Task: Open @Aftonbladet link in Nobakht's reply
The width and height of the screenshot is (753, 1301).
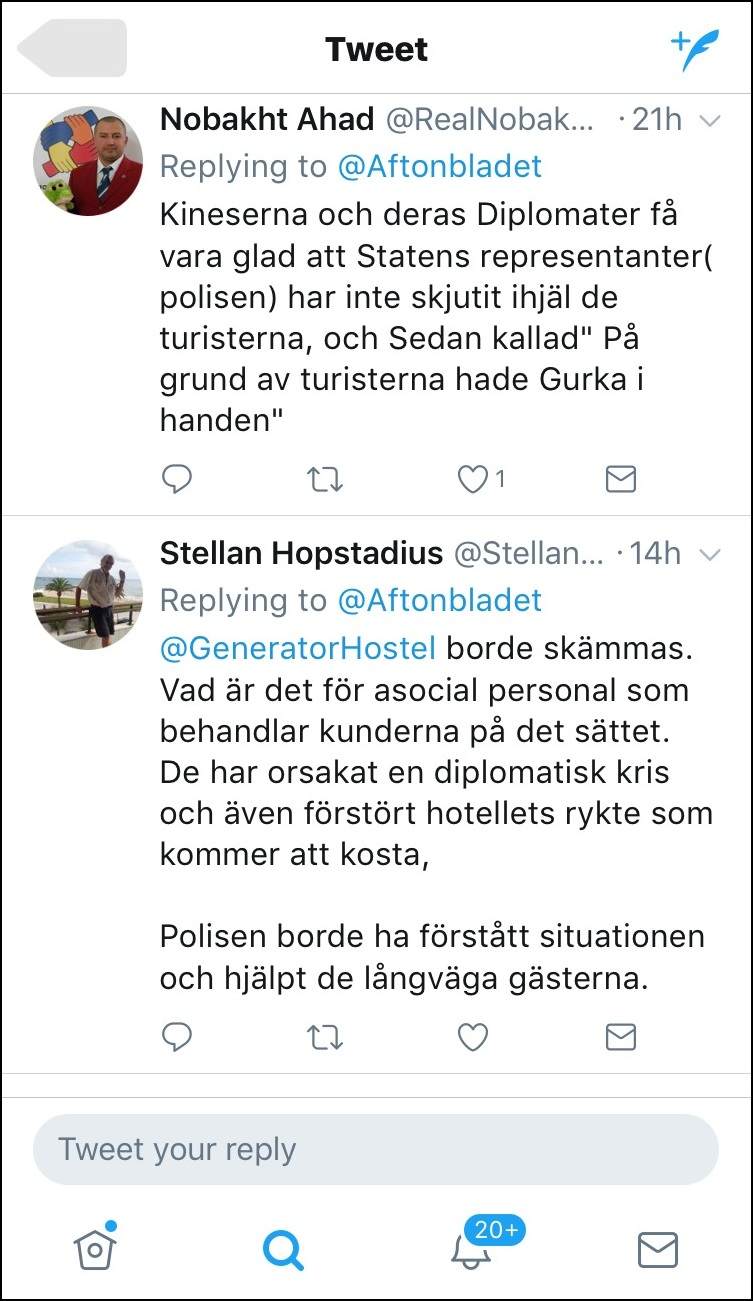Action: [x=439, y=166]
